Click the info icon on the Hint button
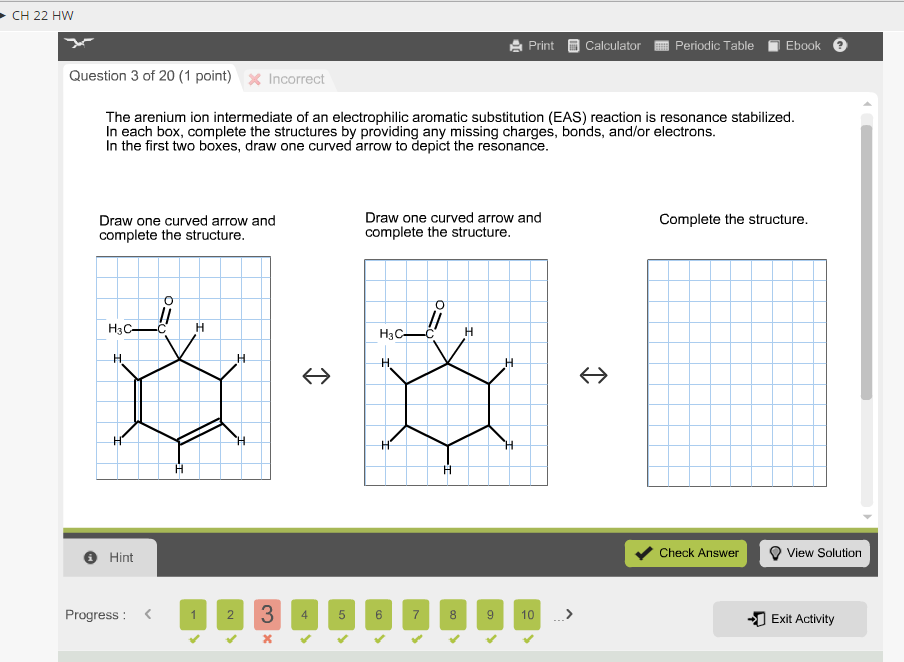The width and height of the screenshot is (904, 662). click(x=90, y=557)
